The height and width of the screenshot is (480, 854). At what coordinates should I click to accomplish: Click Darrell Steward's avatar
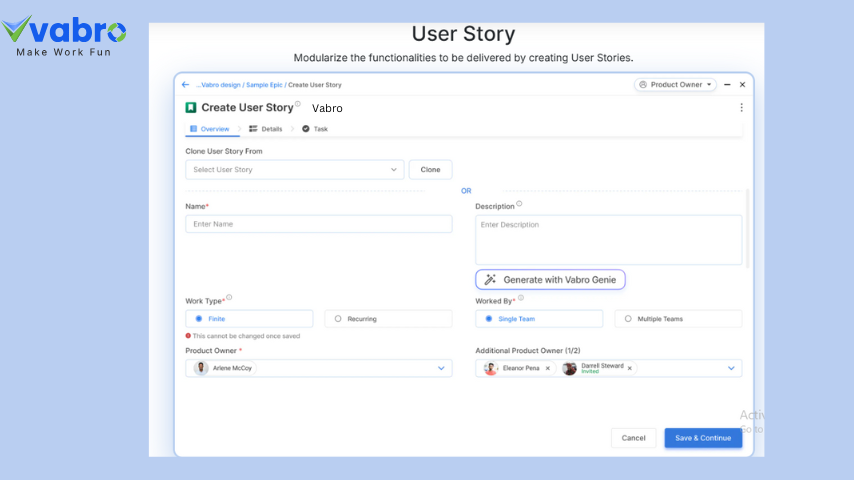tap(570, 368)
